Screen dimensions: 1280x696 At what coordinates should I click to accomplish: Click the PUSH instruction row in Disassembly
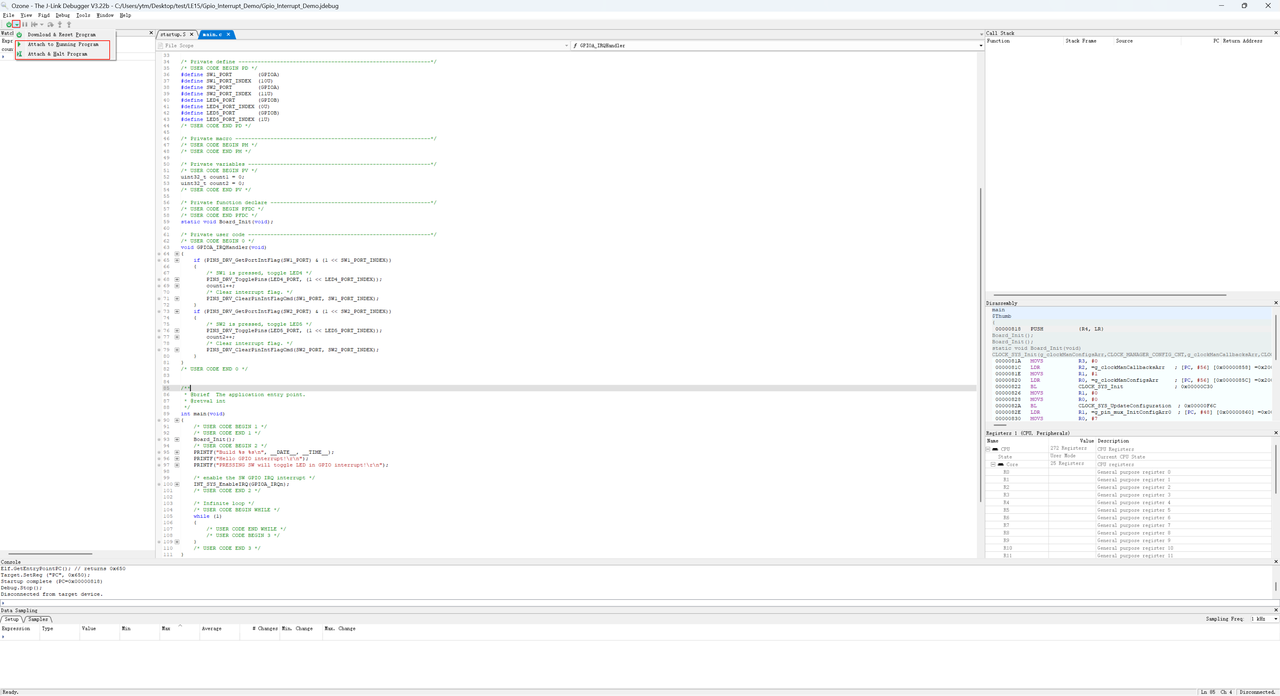click(x=1130, y=329)
